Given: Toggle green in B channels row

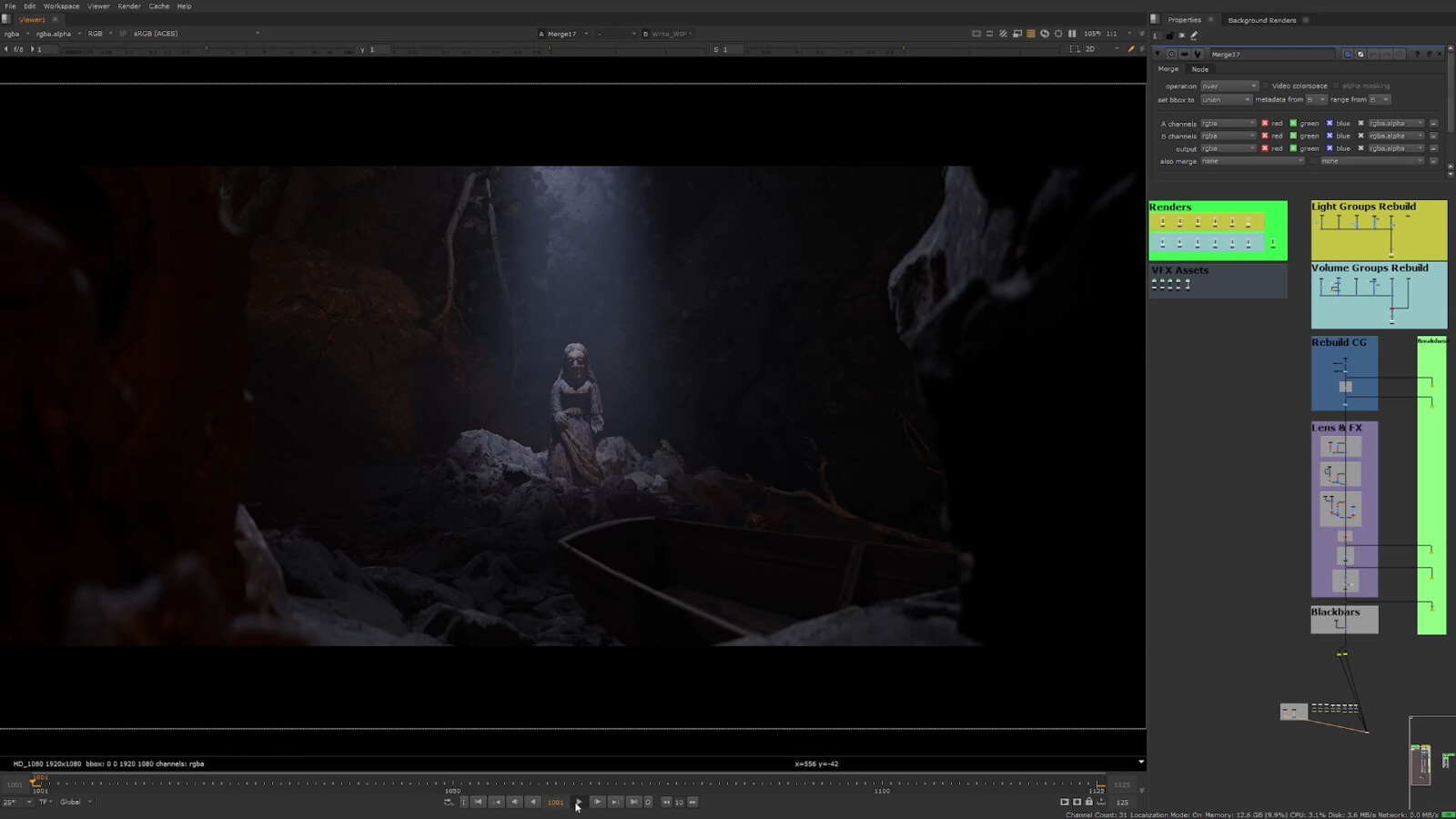Looking at the screenshot, I should pos(1293,136).
